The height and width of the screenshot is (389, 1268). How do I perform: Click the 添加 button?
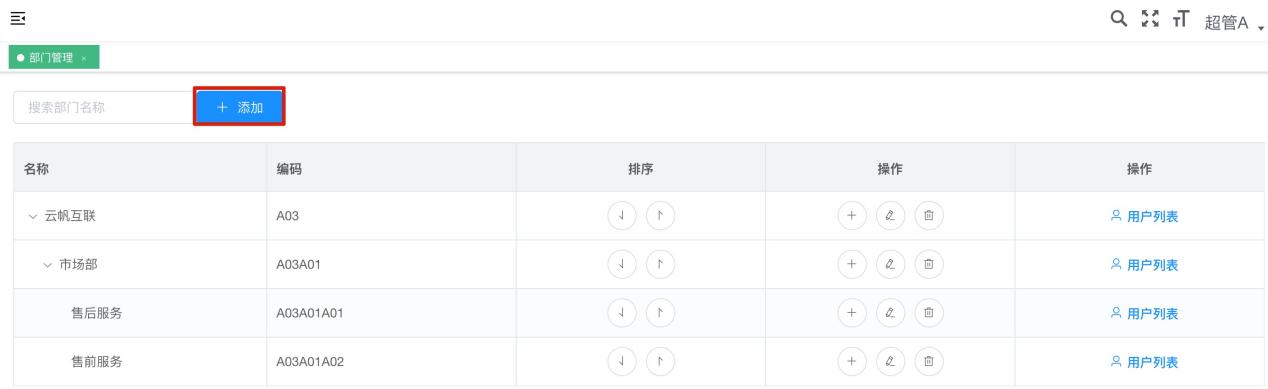click(239, 107)
